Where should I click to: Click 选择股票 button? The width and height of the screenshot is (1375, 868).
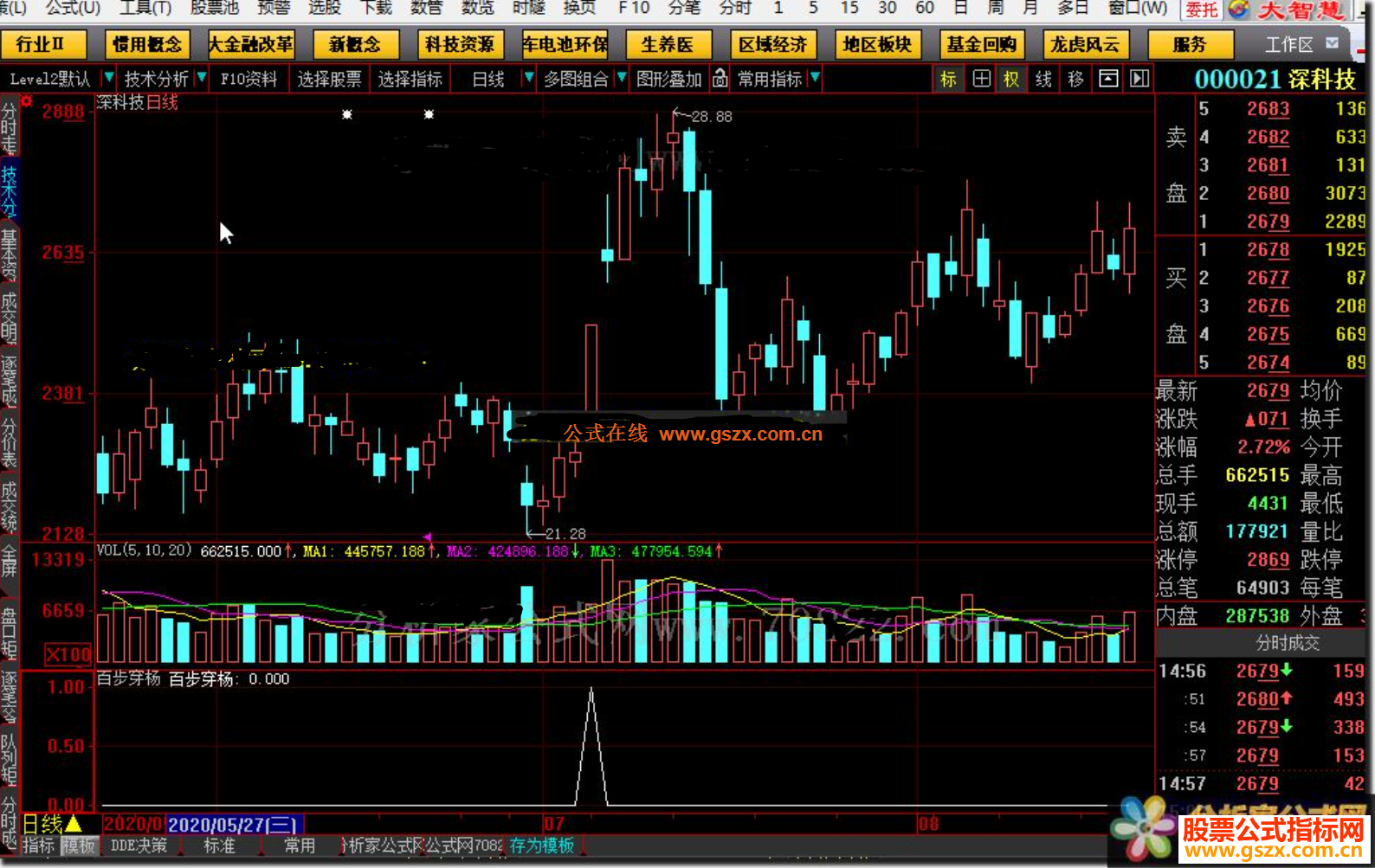pyautogui.click(x=330, y=80)
